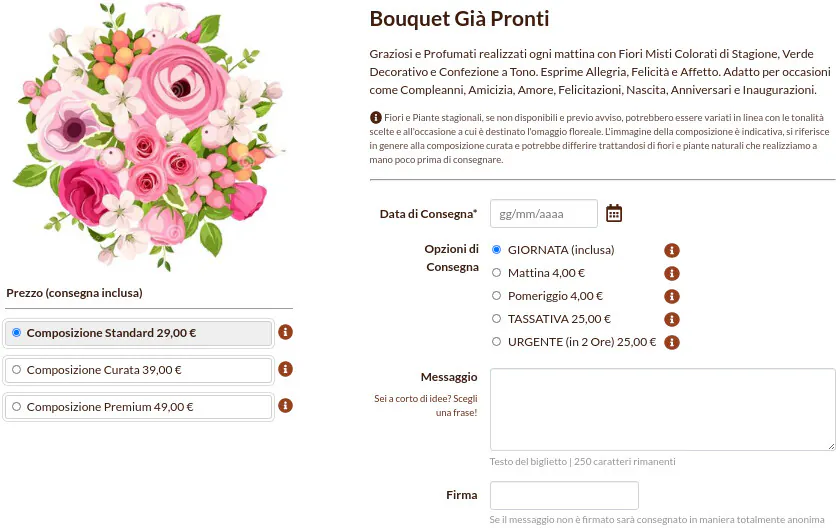
Task: Click info icon beside Mattina 4,00 €
Action: 672,273
